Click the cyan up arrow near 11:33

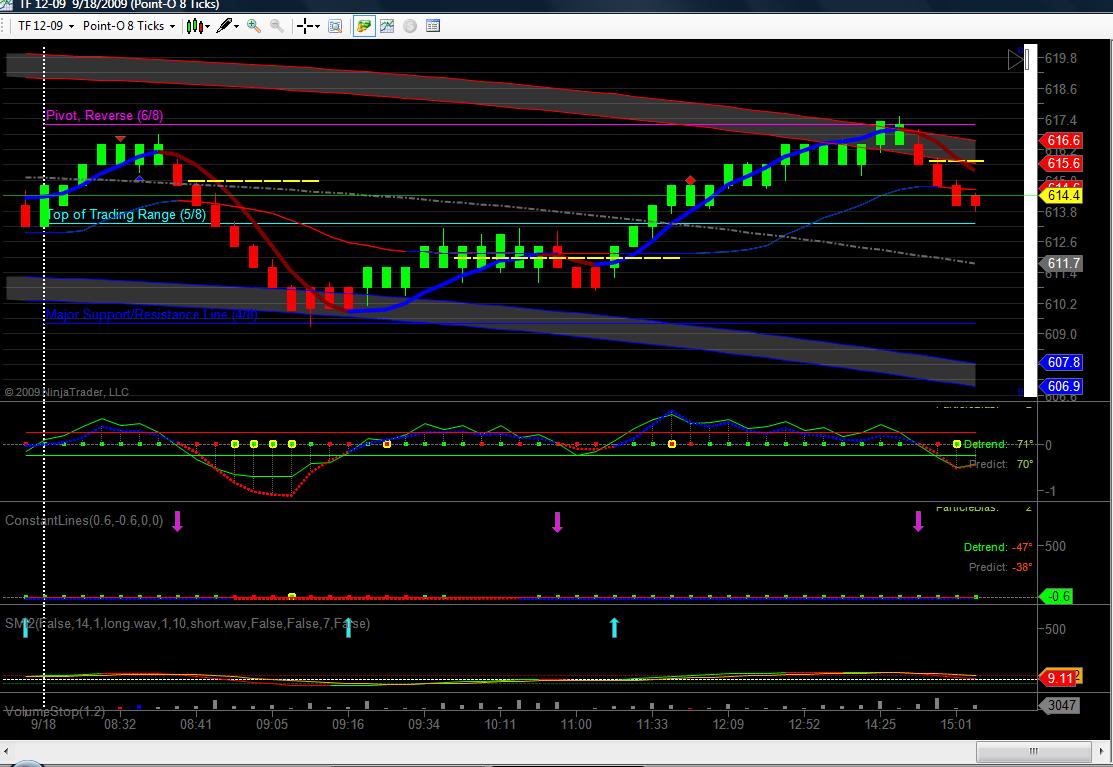(x=614, y=627)
